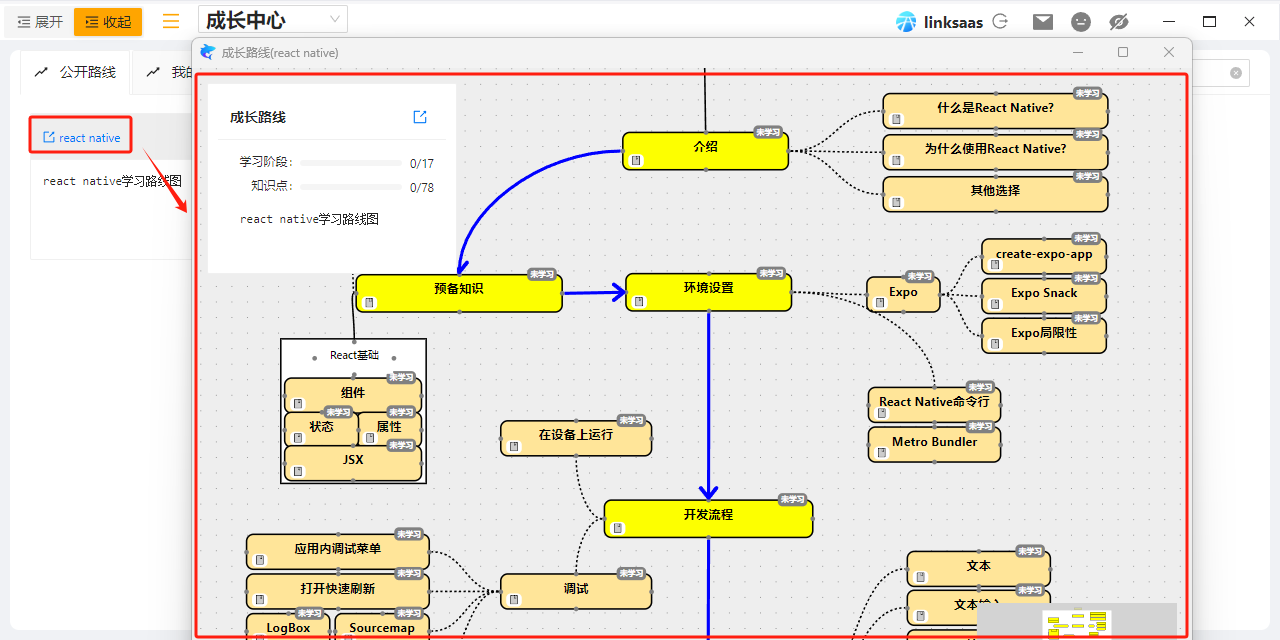Click the open-external icon beside 成长路线

coord(420,117)
